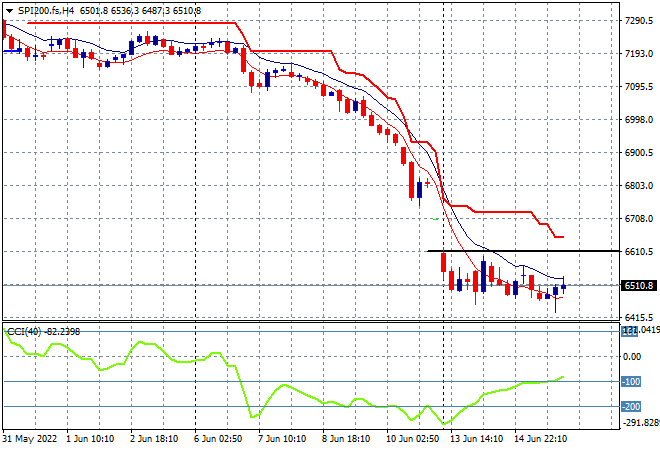Screen dimensions: 660x450
Task: Click the 6708.0 price axis label
Action: [x=639, y=219]
